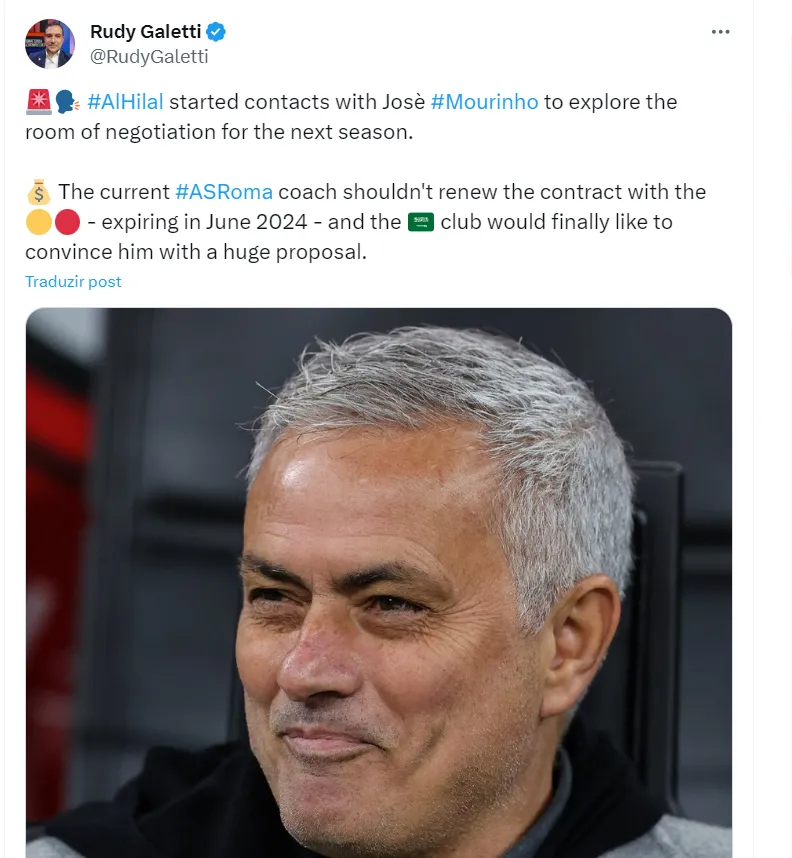Click the red siren emoji
Viewport: 792px width, 858px height.
(37, 102)
